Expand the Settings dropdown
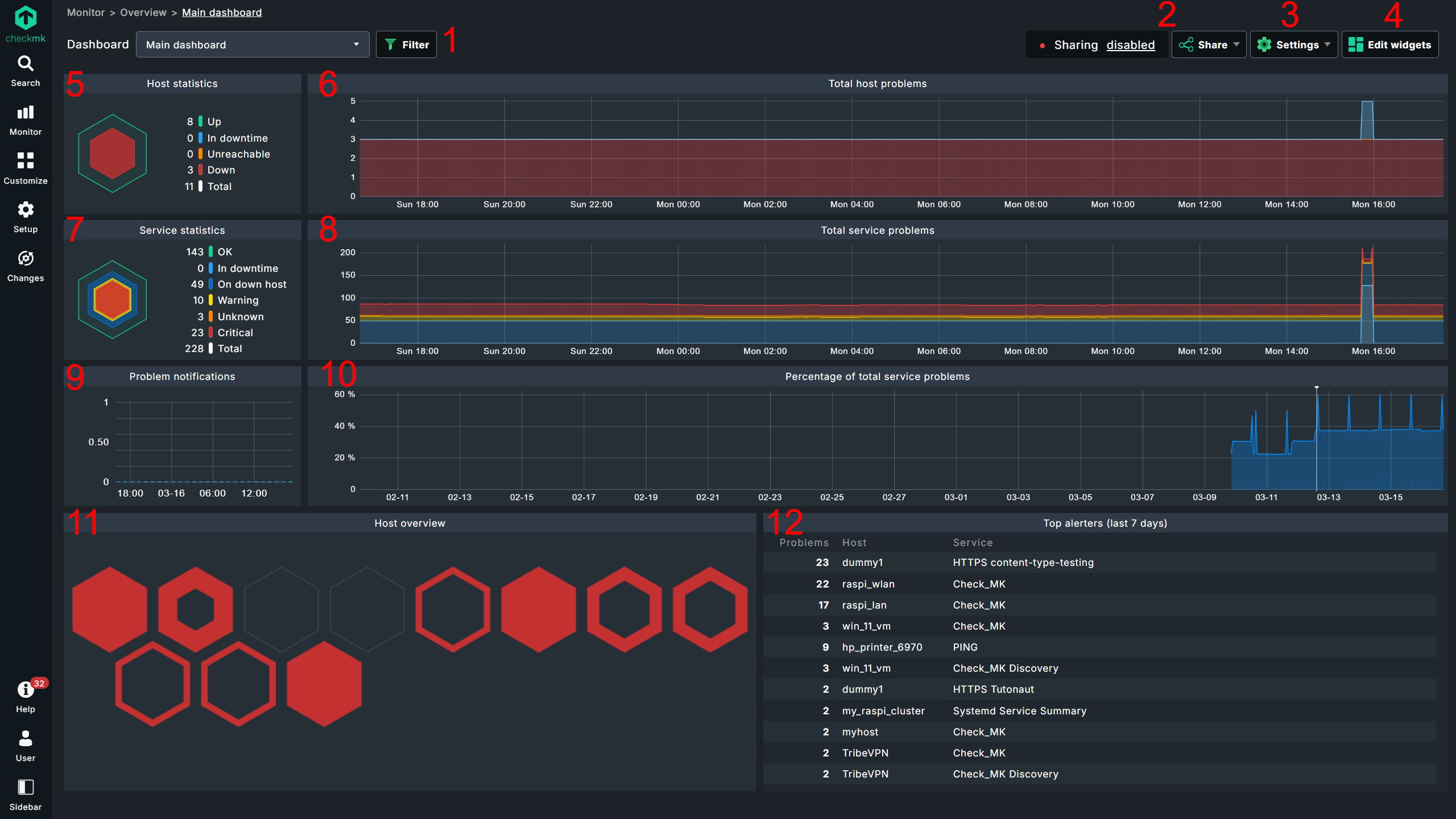Screen dimensions: 1456x819 click(1294, 44)
